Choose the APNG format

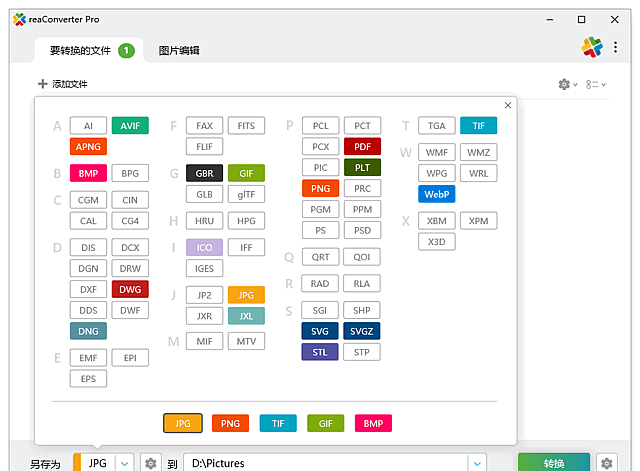(88, 147)
